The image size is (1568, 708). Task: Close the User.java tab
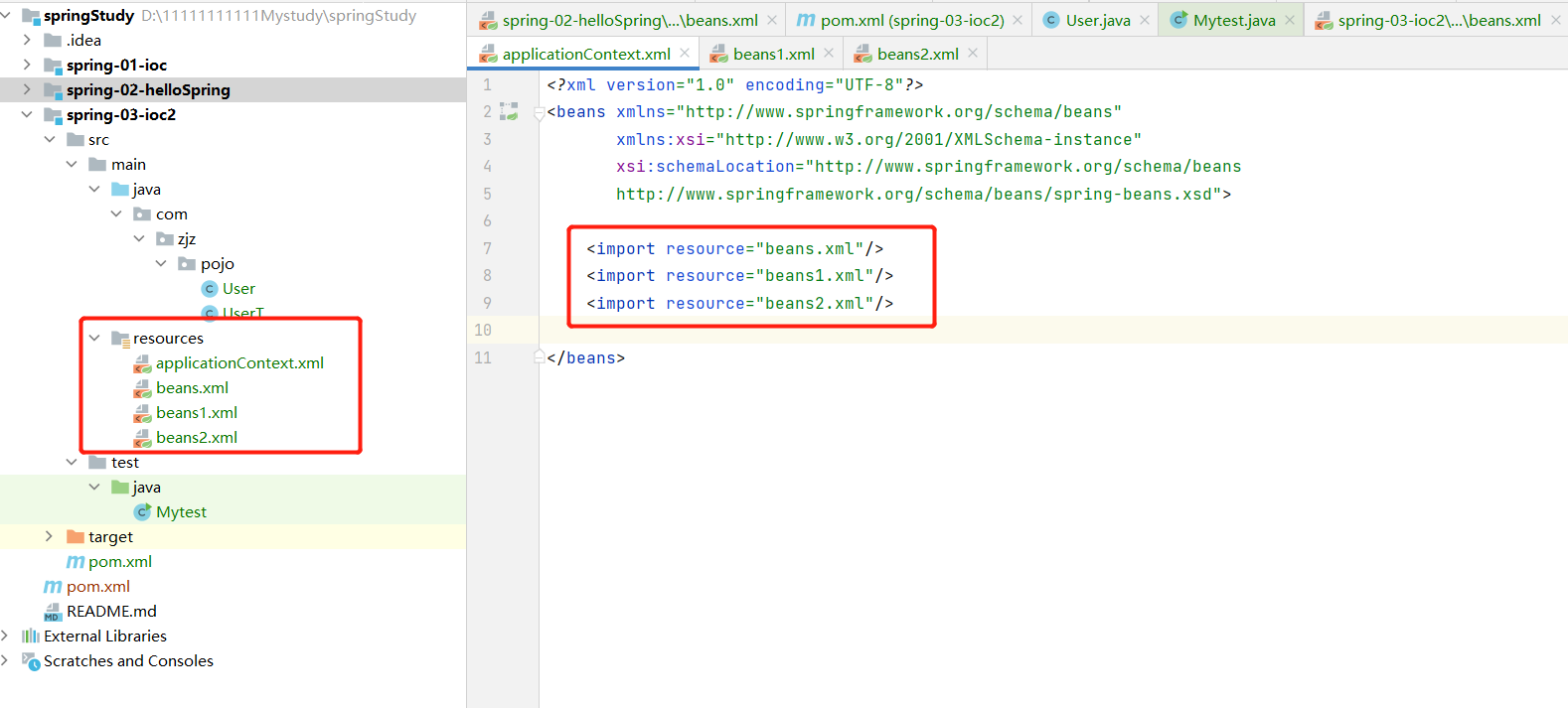(1145, 20)
